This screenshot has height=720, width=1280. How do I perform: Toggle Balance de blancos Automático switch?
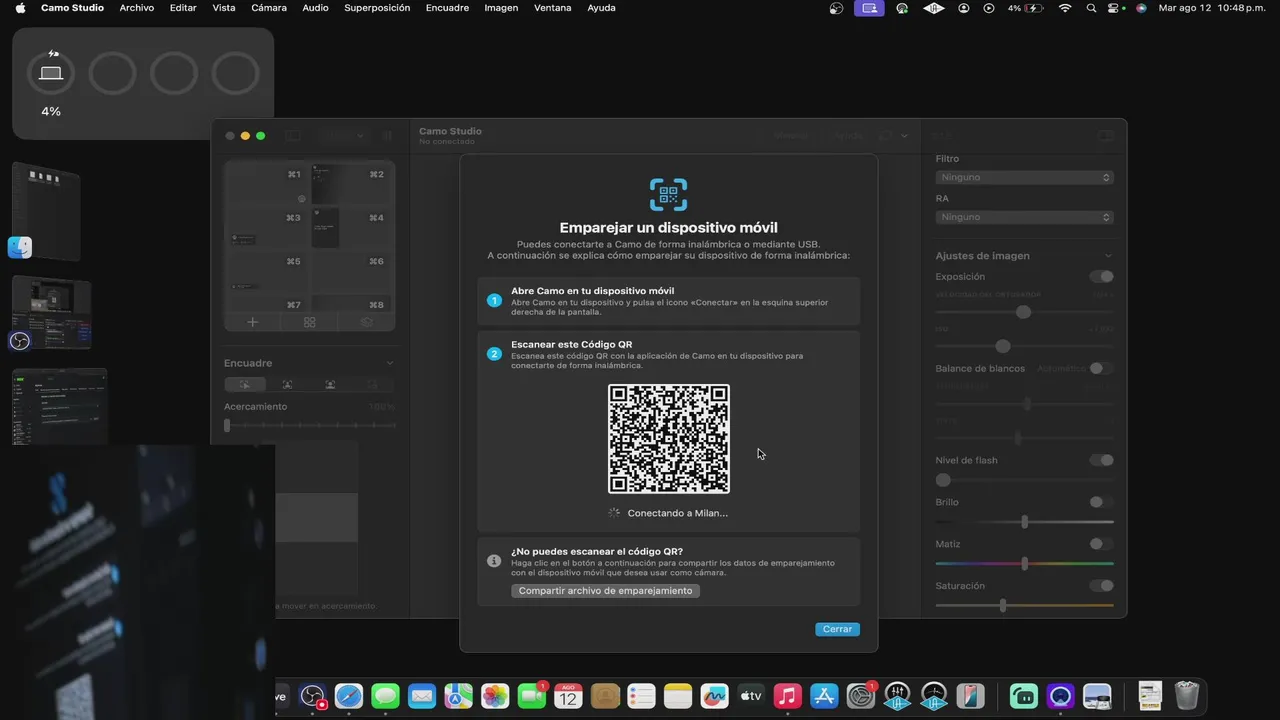(1101, 368)
